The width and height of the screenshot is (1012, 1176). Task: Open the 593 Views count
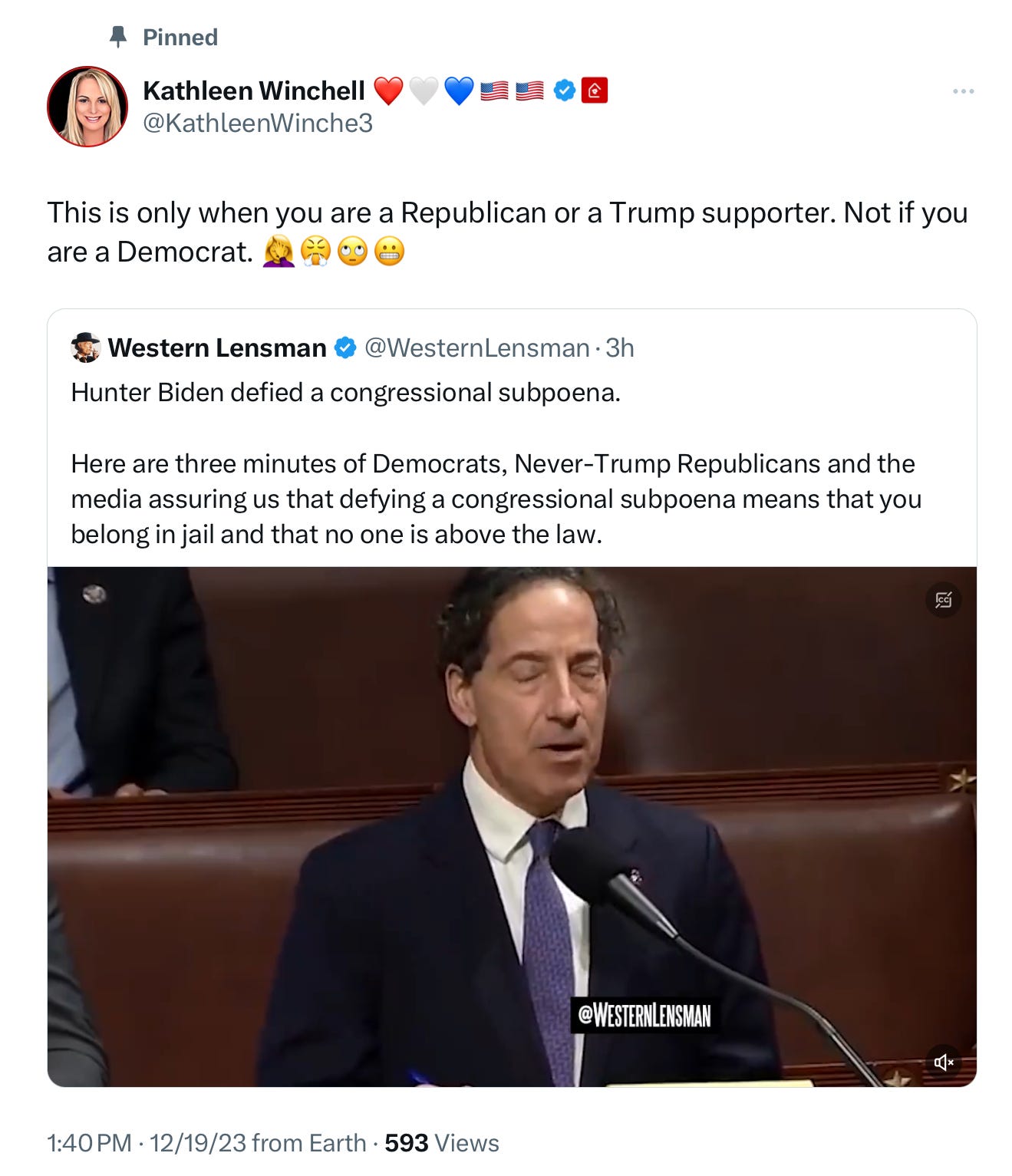pyautogui.click(x=442, y=1142)
